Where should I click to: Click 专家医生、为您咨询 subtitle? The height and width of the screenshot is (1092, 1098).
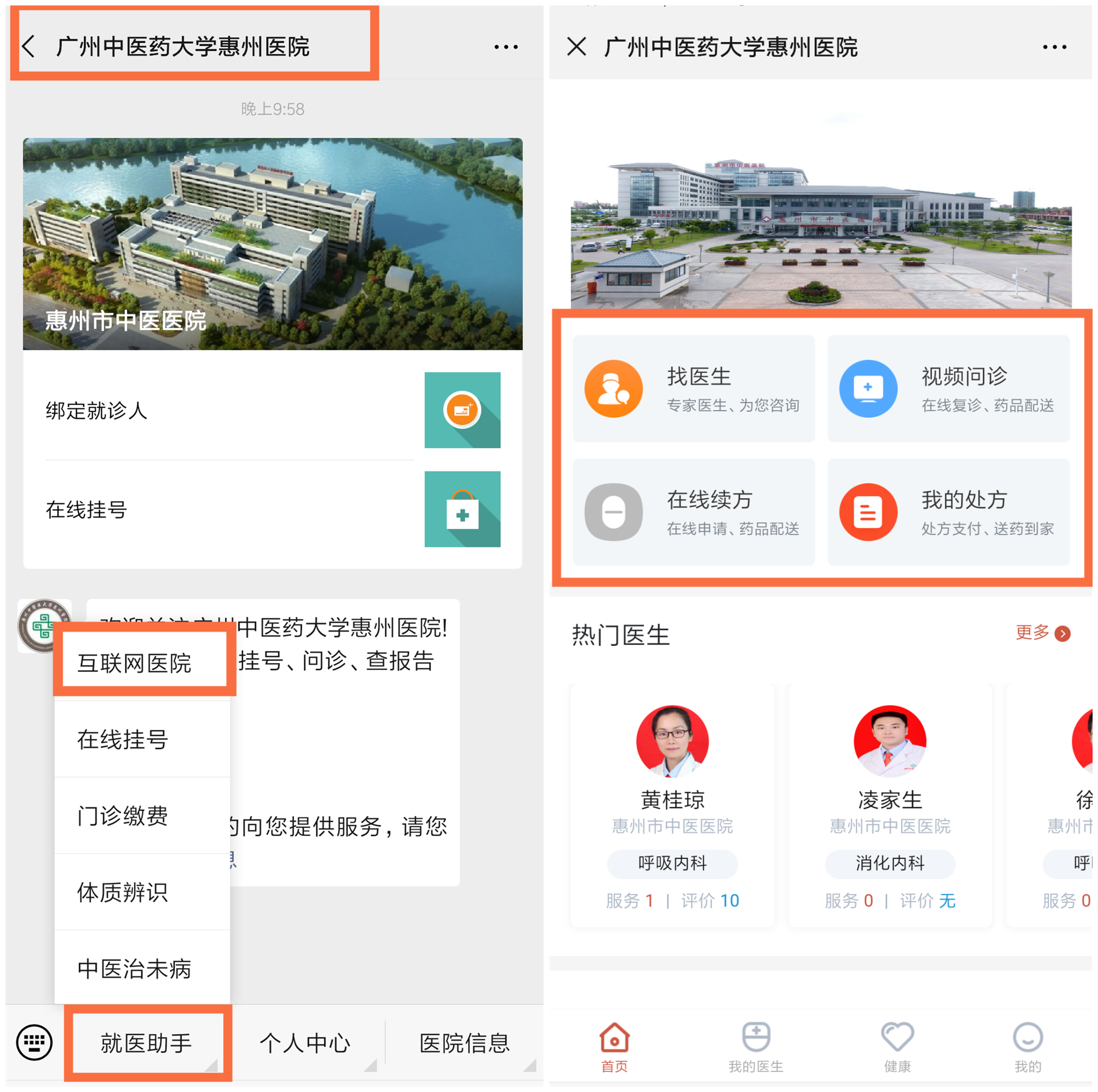733,405
